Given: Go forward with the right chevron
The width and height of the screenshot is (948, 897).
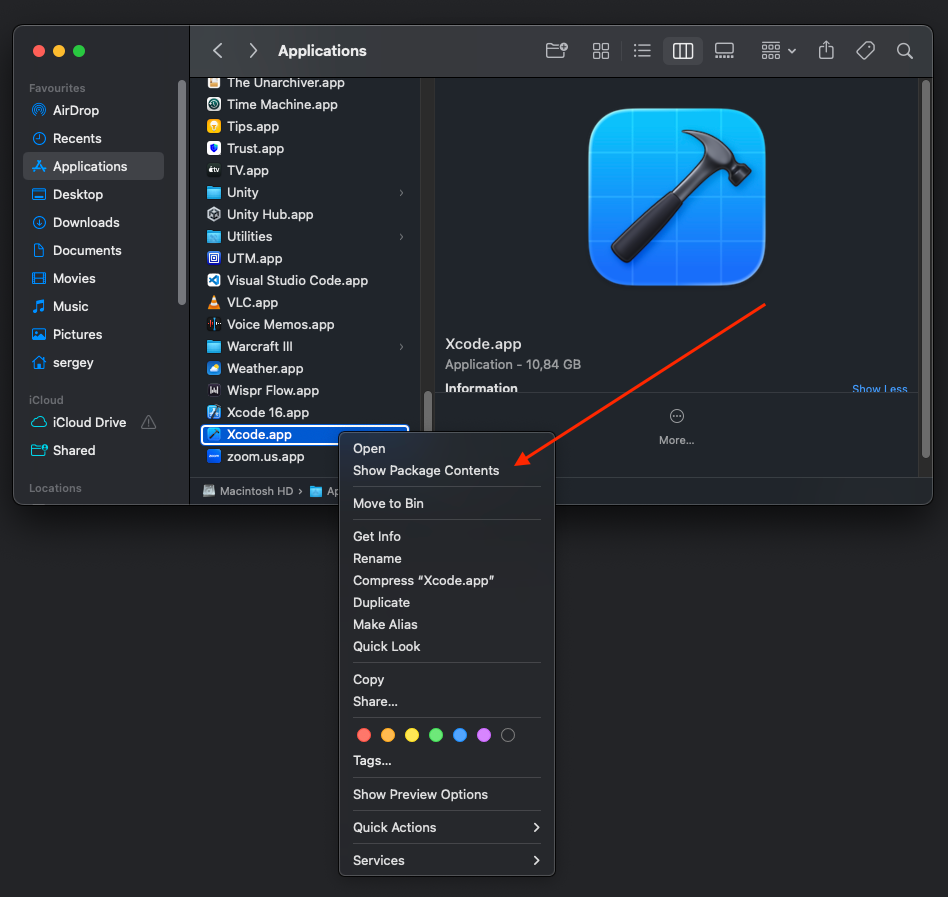Looking at the screenshot, I should [253, 51].
